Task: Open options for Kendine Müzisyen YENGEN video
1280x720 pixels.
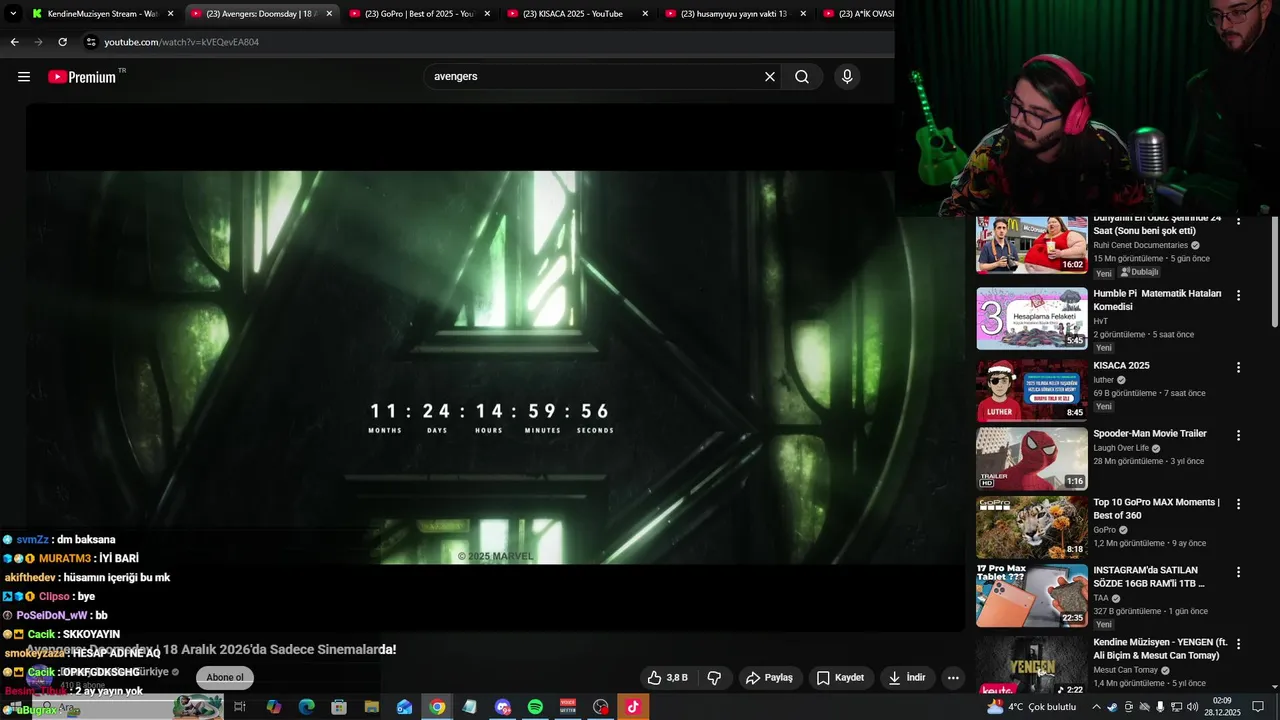Action: coord(1238,644)
